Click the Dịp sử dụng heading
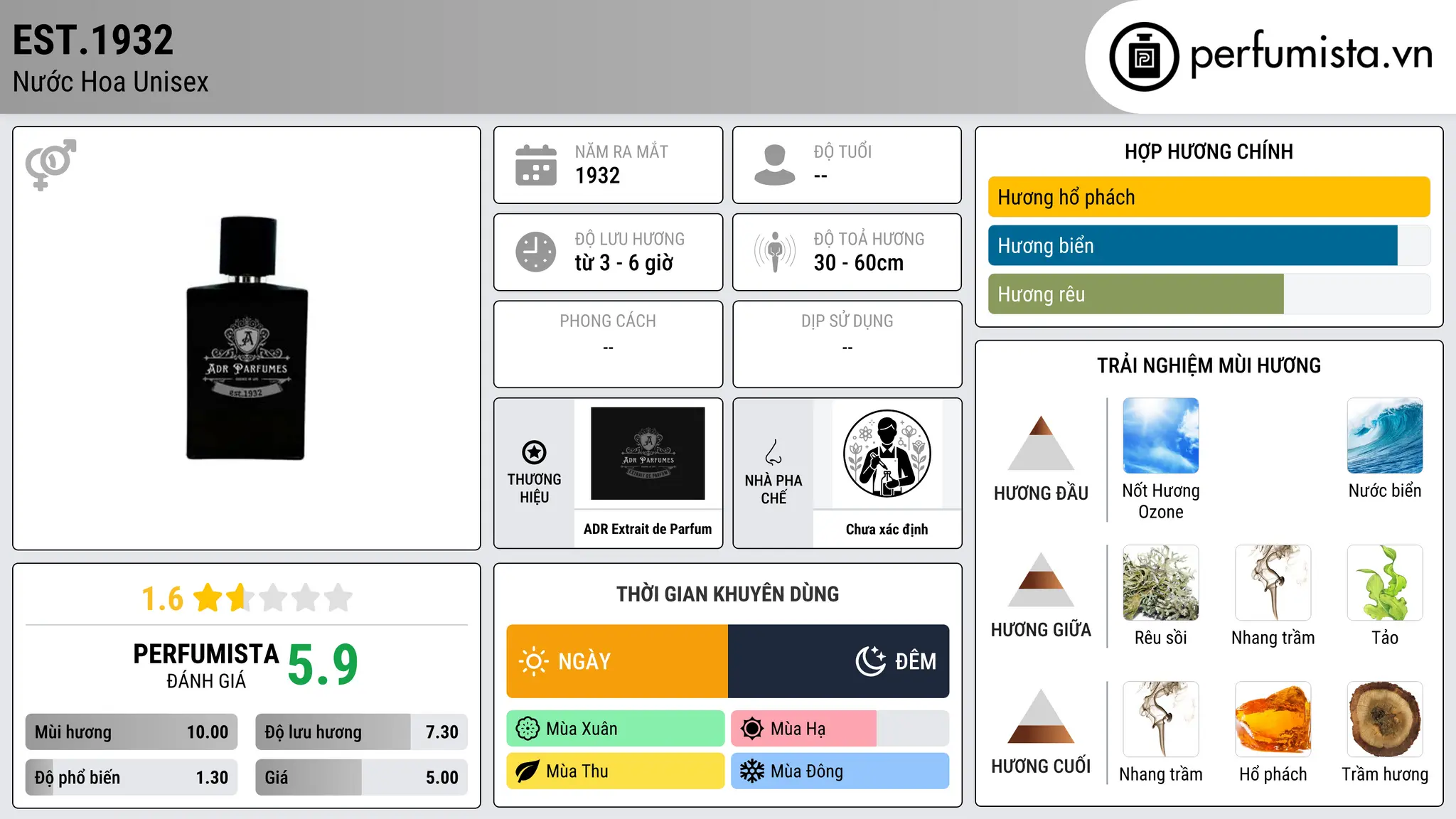The width and height of the screenshot is (1456, 819). tap(847, 321)
